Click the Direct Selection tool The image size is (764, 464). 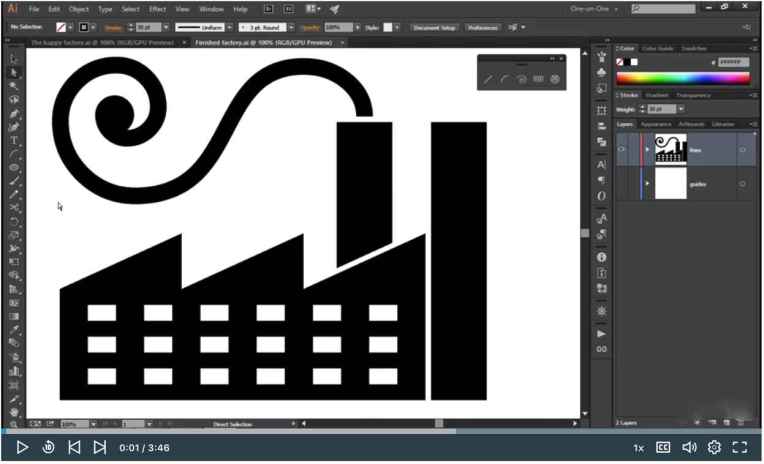pyautogui.click(x=14, y=73)
